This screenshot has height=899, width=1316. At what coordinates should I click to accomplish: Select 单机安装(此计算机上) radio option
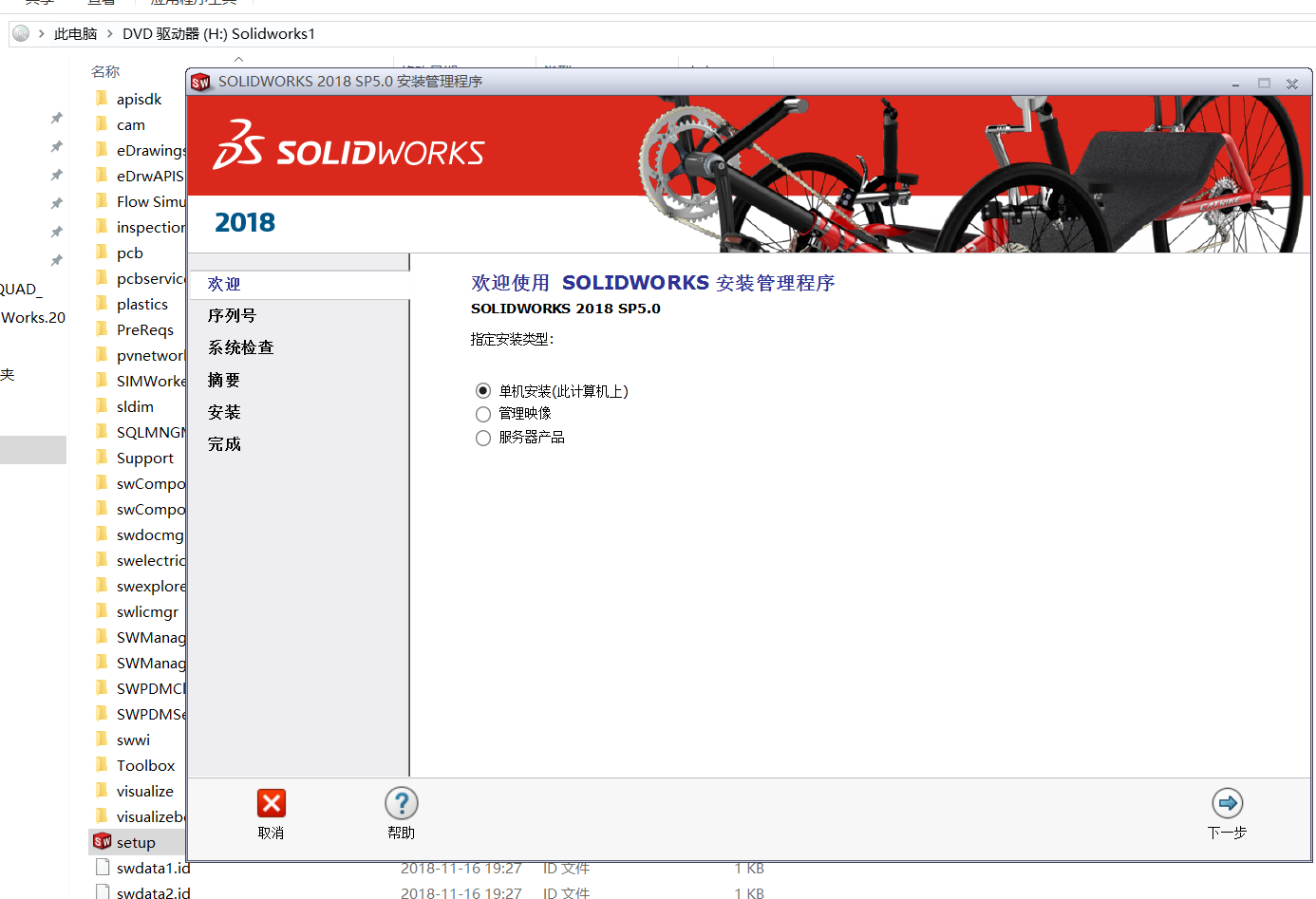483,391
